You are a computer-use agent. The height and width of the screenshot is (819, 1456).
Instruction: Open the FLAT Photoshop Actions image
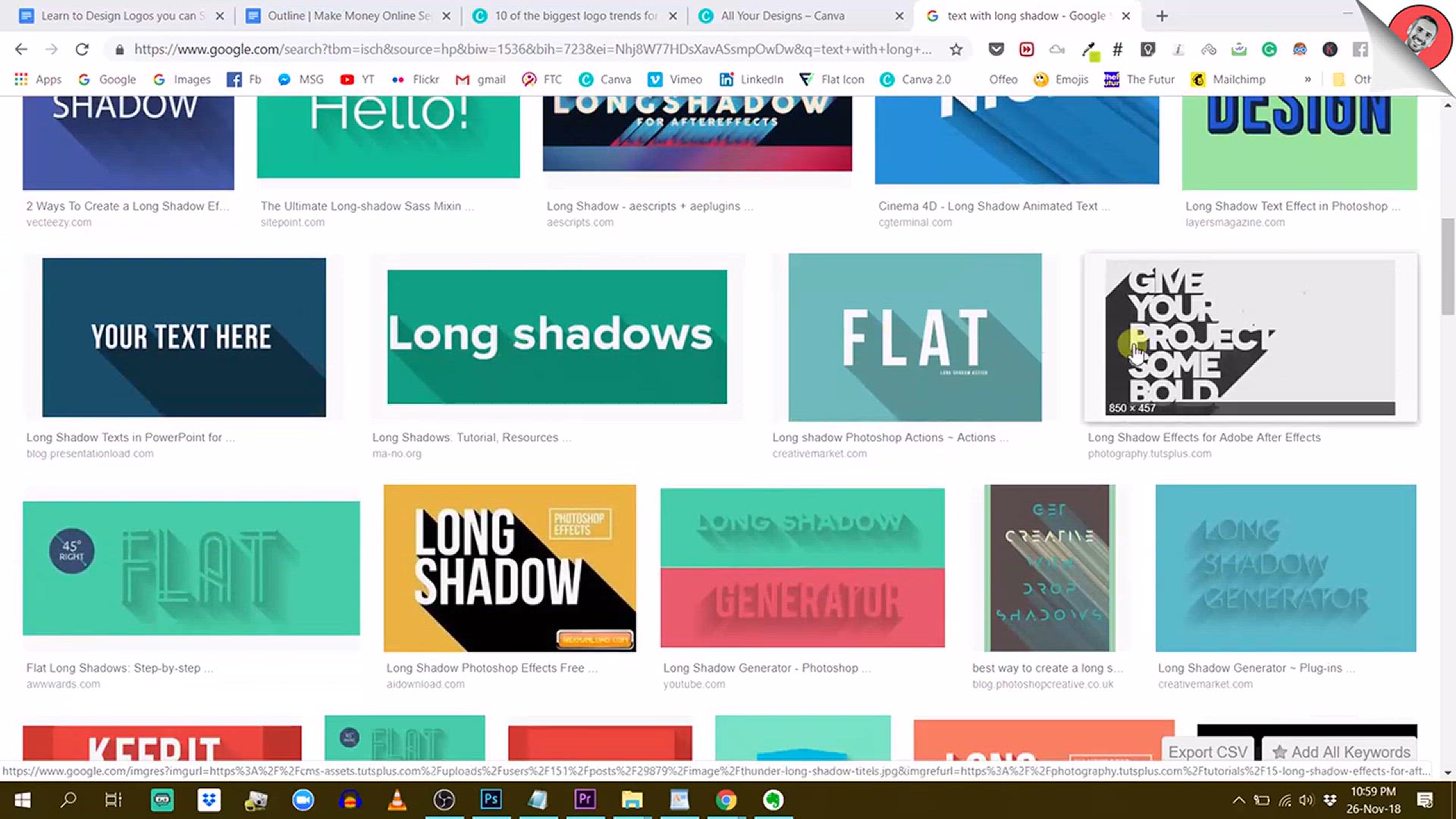click(x=915, y=337)
